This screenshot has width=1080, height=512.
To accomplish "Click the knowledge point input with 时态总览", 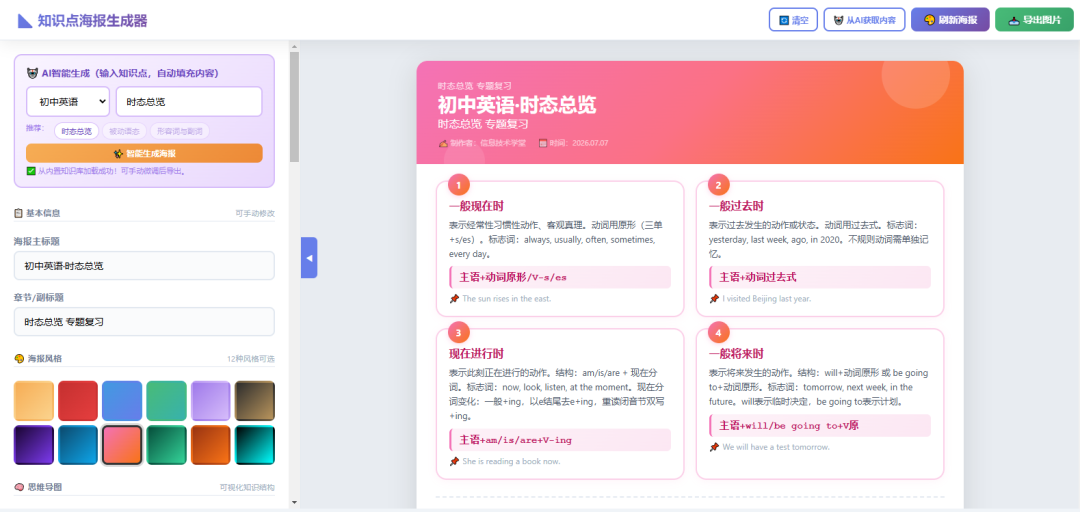I will click(189, 101).
